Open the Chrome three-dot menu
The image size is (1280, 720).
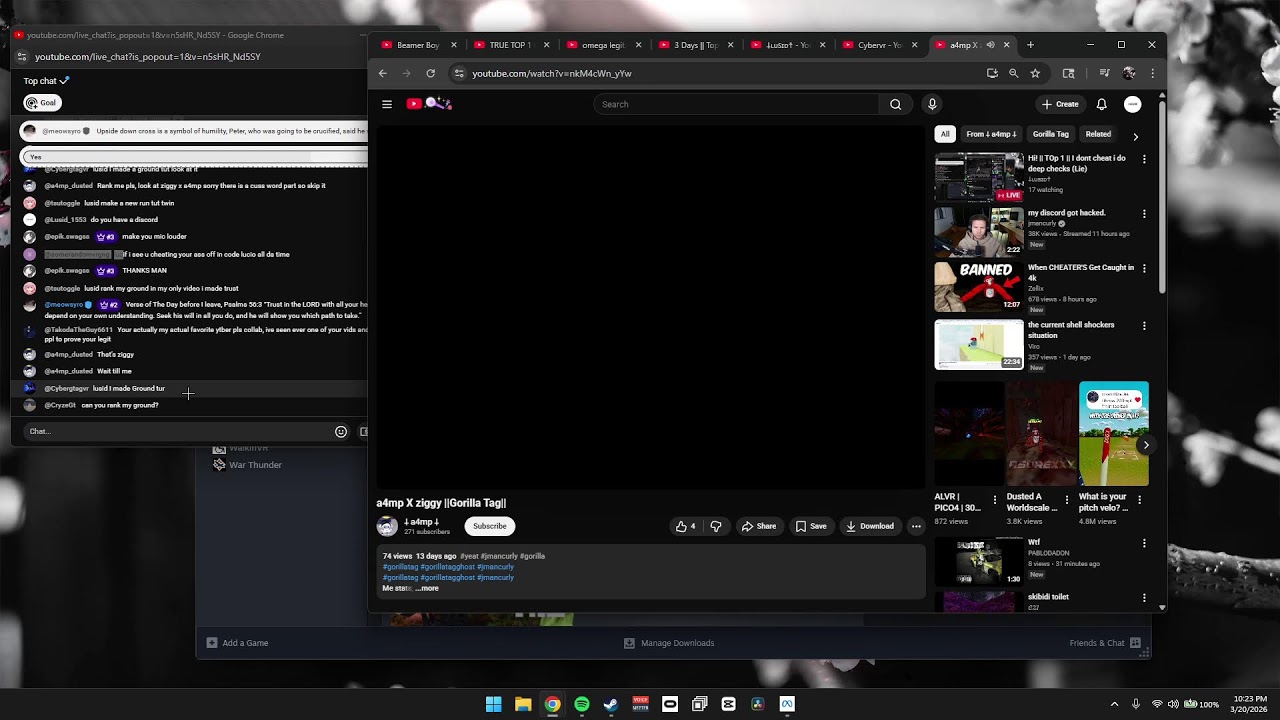pos(1152,73)
